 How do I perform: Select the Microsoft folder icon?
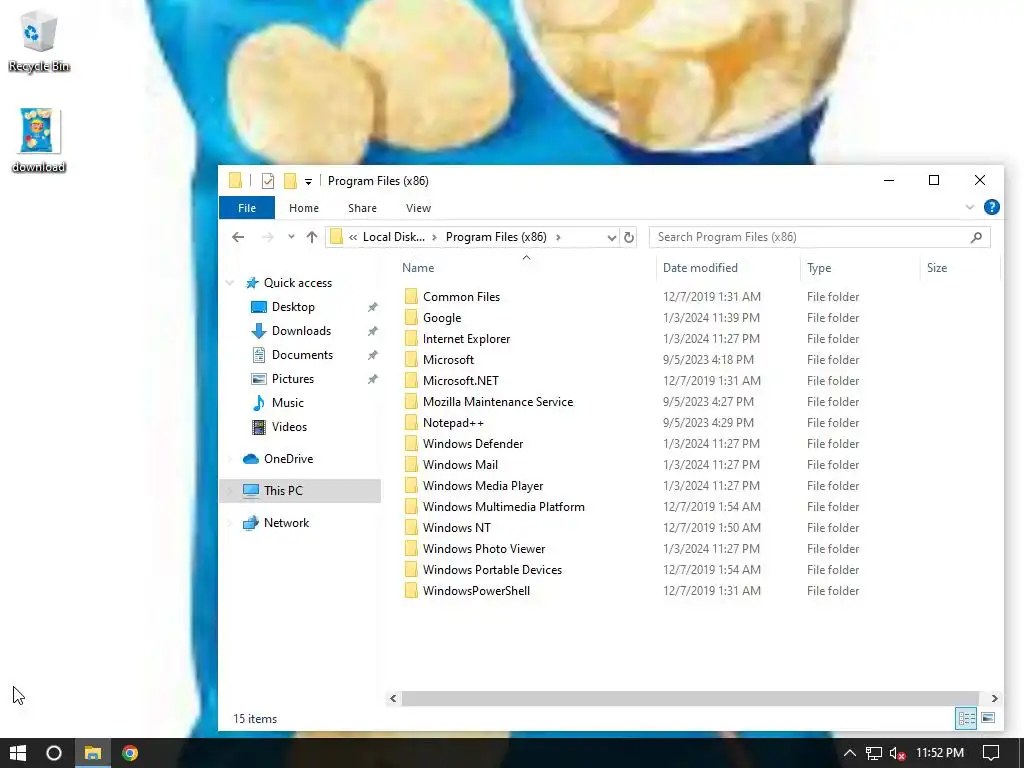[x=411, y=360]
